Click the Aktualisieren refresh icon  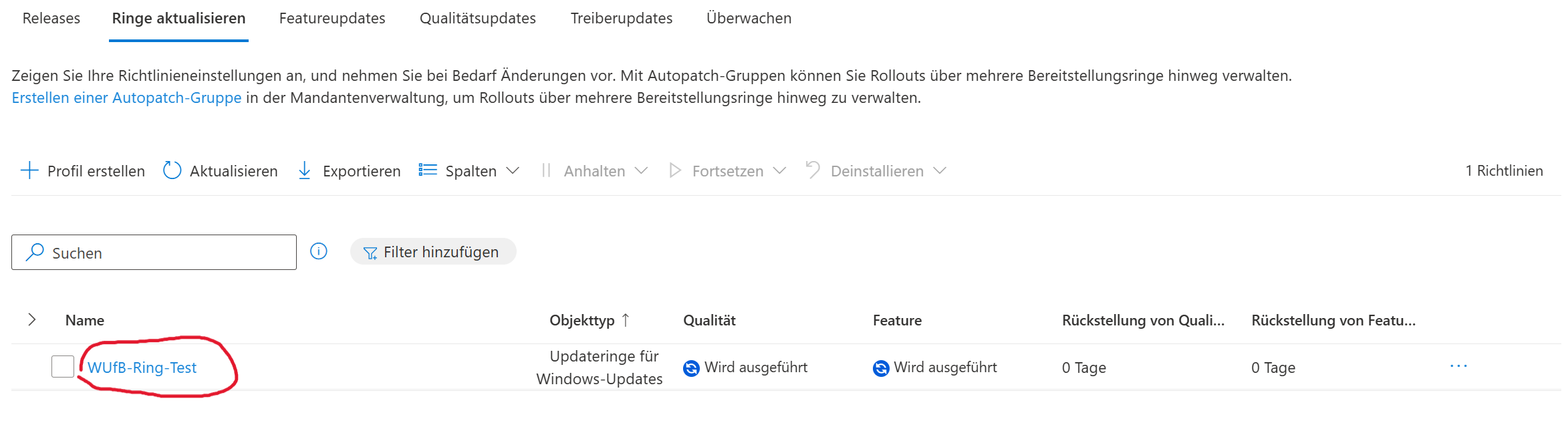172,170
